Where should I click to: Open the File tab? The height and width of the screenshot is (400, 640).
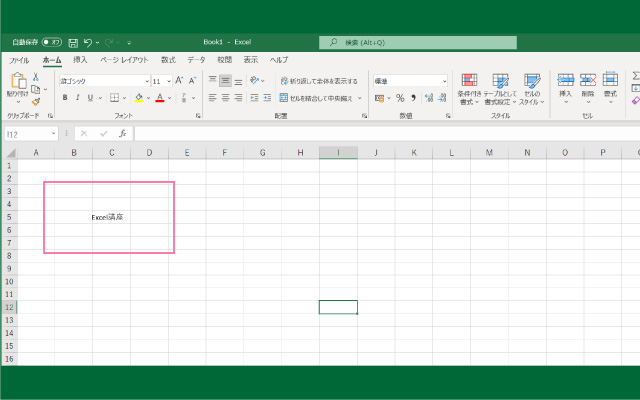point(19,60)
